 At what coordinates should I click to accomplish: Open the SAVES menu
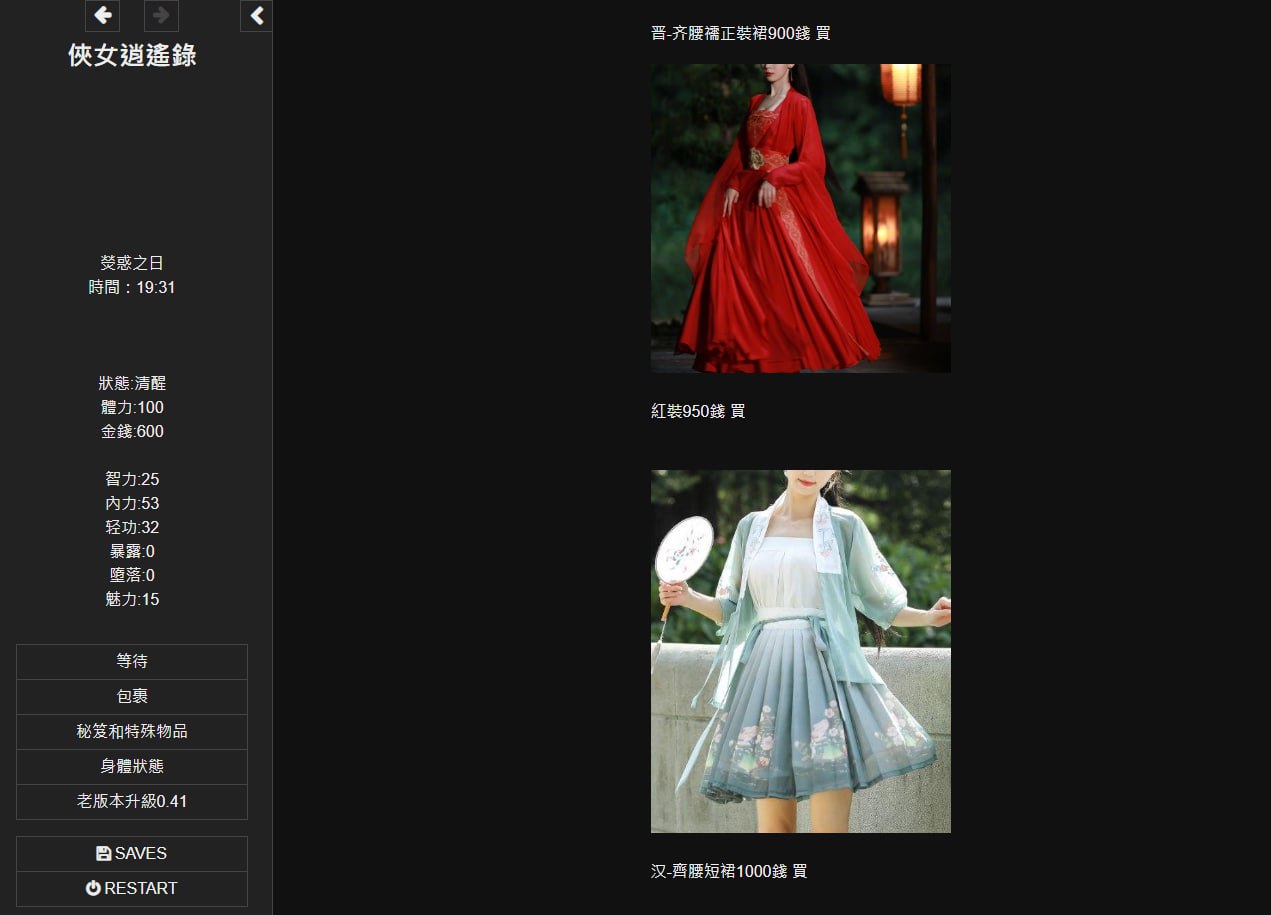(x=132, y=853)
